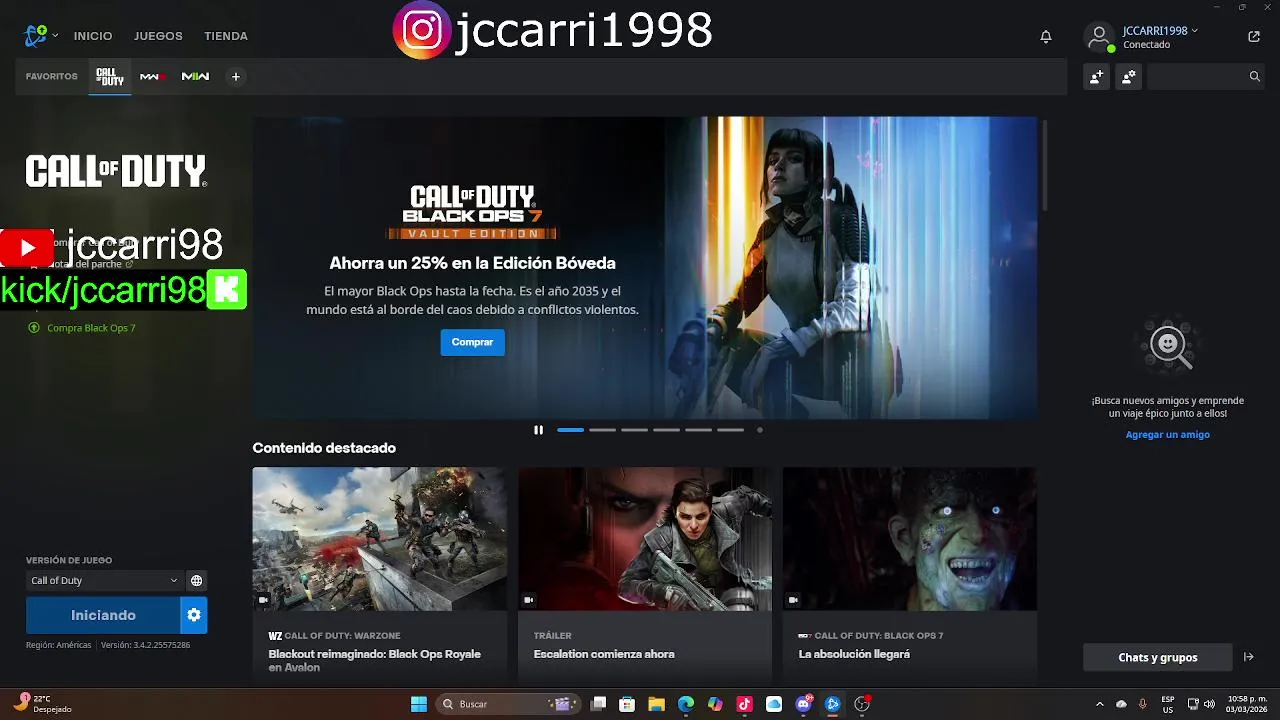Image resolution: width=1280 pixels, height=720 pixels.
Task: Open File Explorer from taskbar
Action: tap(656, 704)
